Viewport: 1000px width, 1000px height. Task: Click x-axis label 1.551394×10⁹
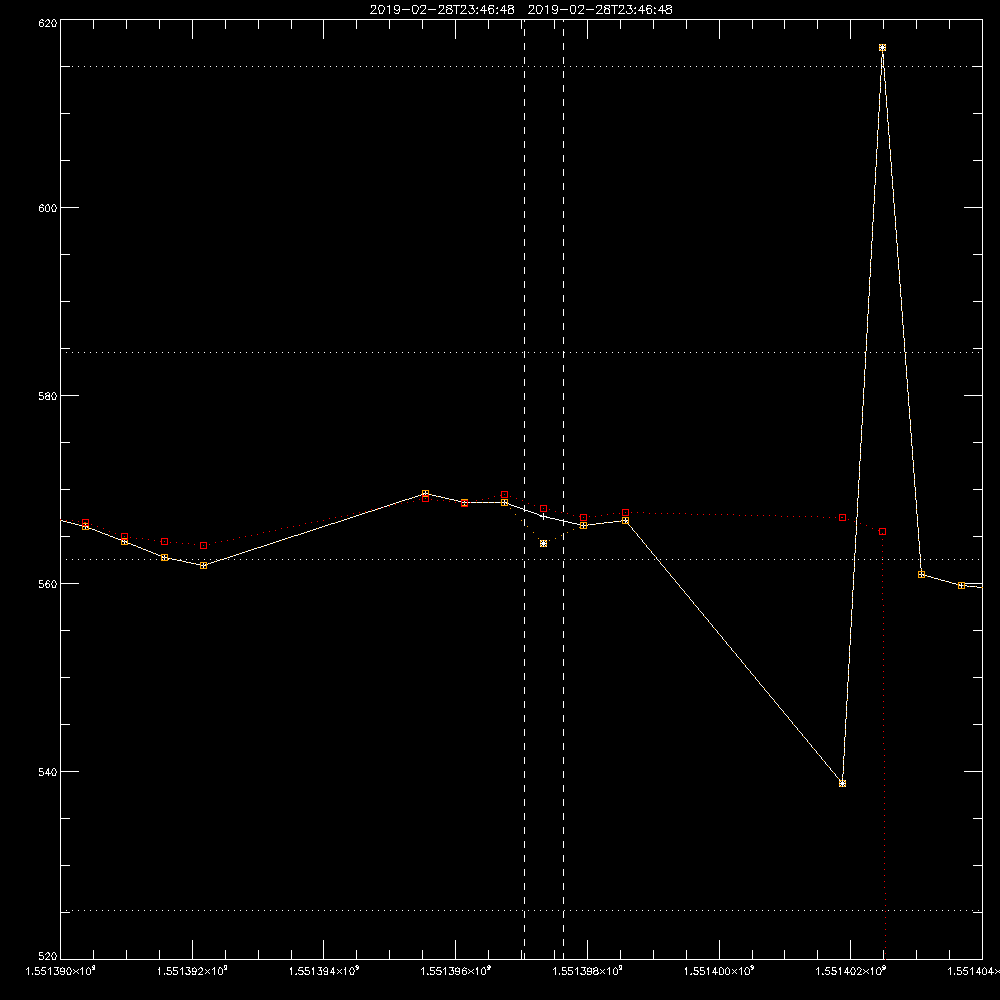324,971
